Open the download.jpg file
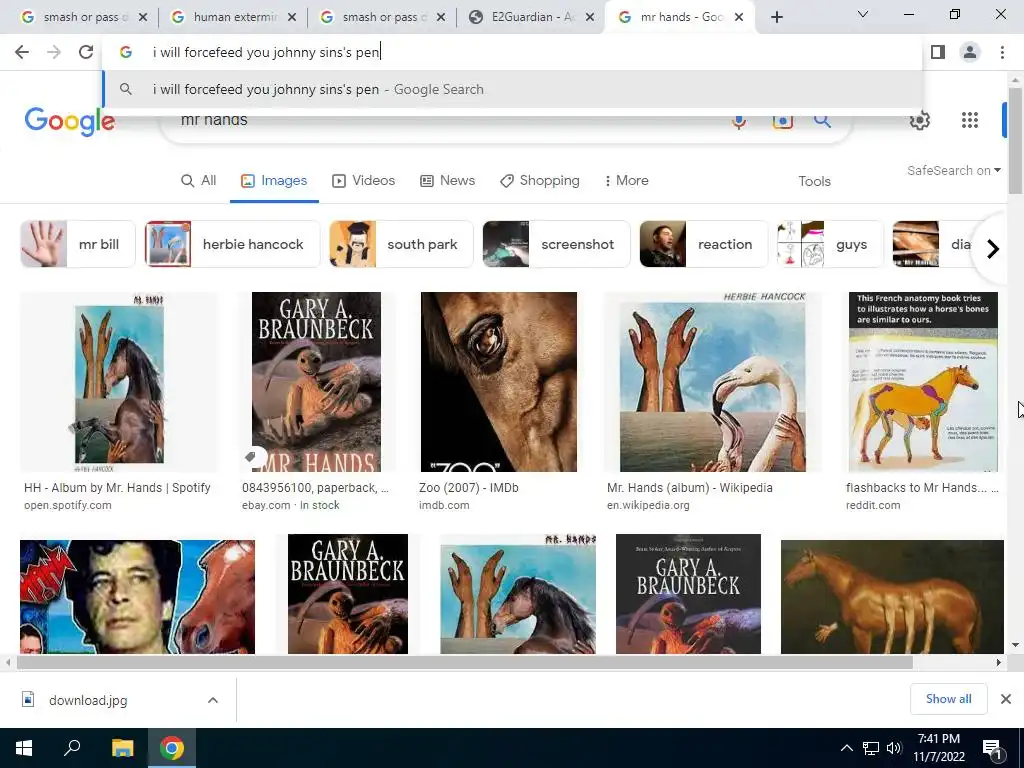 (x=88, y=700)
